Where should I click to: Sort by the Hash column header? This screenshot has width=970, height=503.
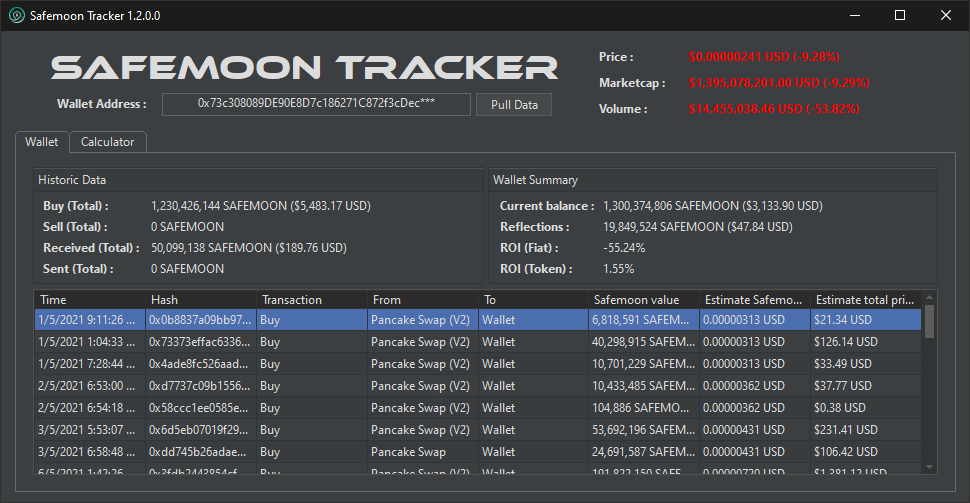click(201, 299)
